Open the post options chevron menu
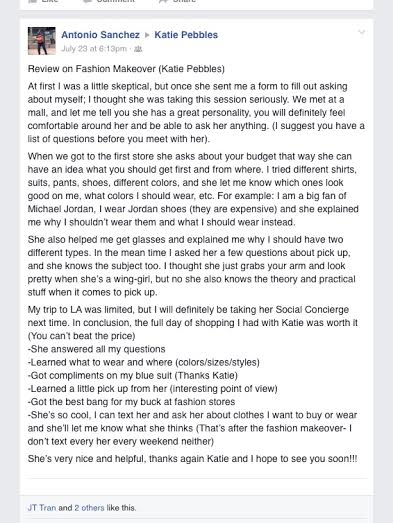The image size is (393, 523). (362, 32)
